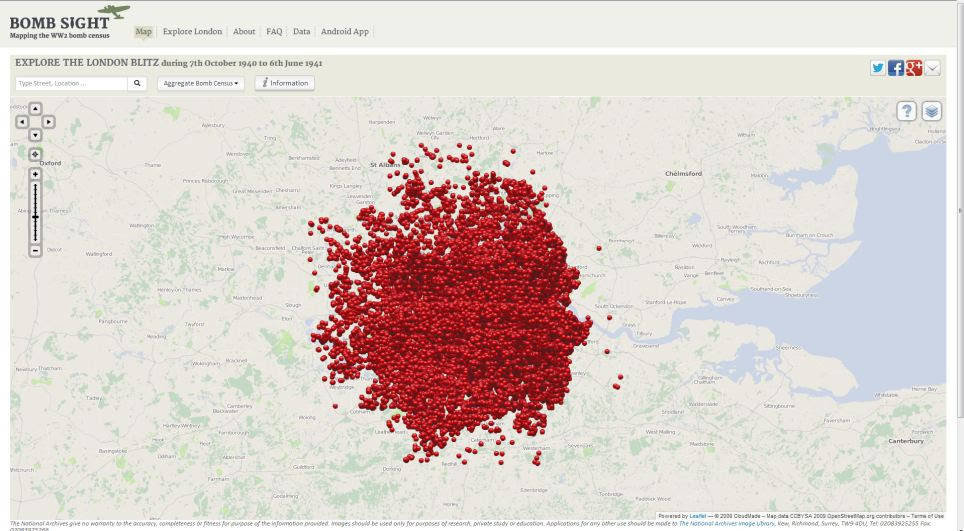Image resolution: width=964 pixels, height=531 pixels.
Task: Click the Oxford map label
Action: coord(50,163)
